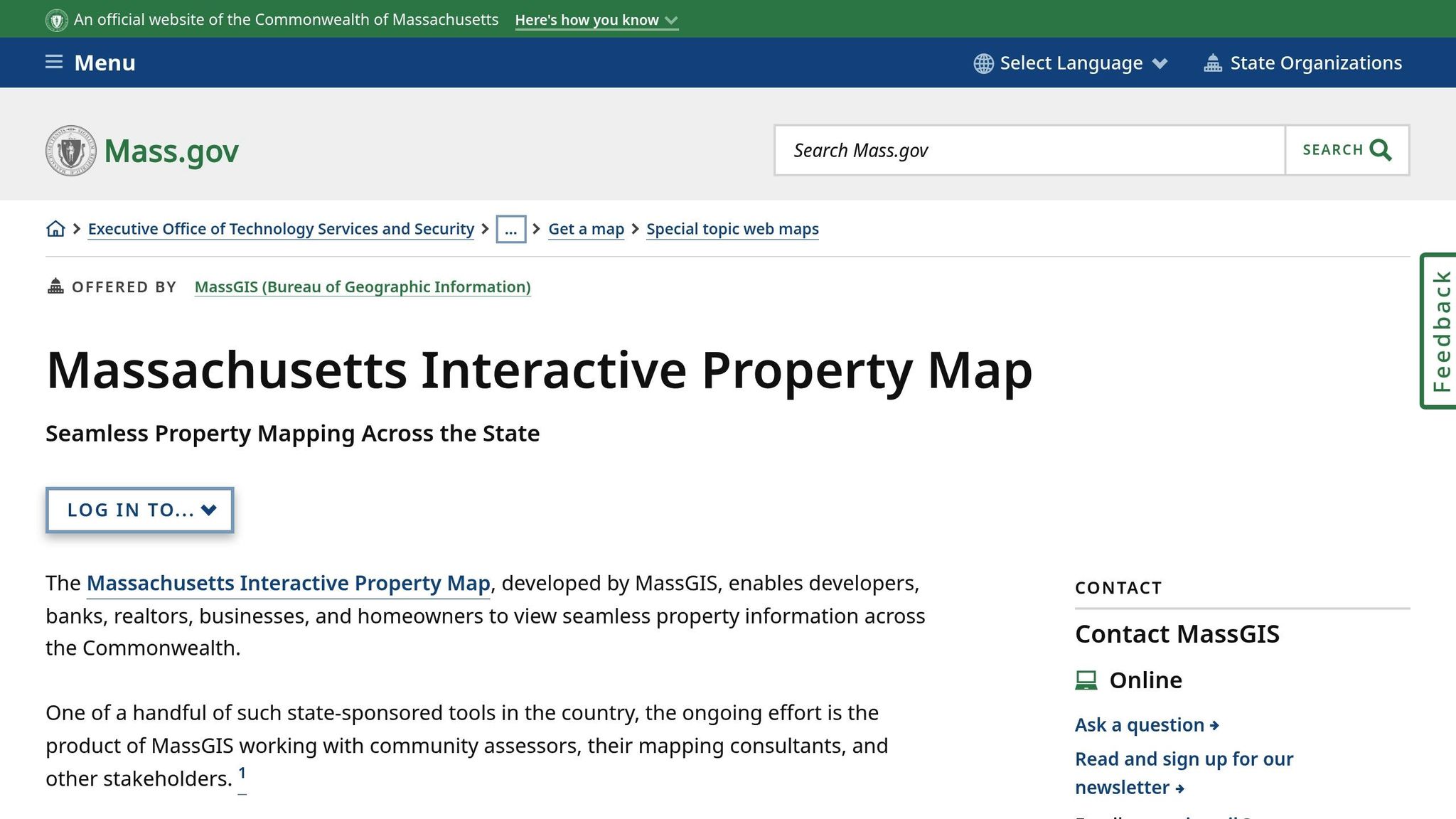Viewport: 1456px width, 819px height.
Task: Open State Organizations menu
Action: [x=1302, y=63]
